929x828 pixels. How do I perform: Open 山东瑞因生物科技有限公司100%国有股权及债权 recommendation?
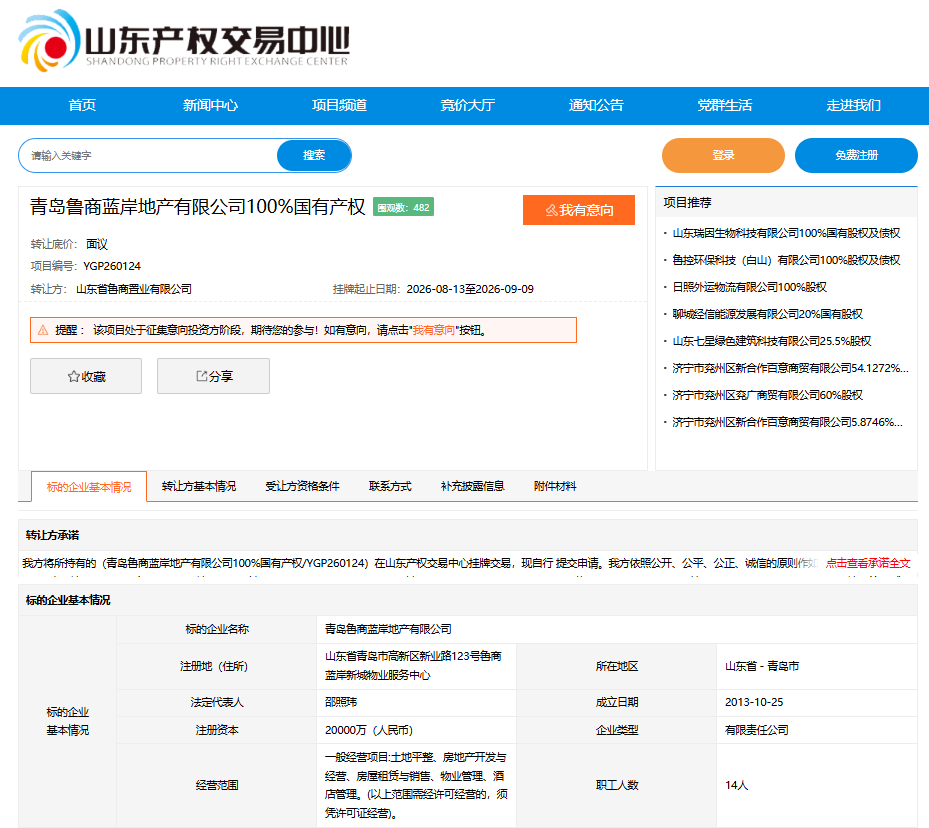[x=786, y=233]
